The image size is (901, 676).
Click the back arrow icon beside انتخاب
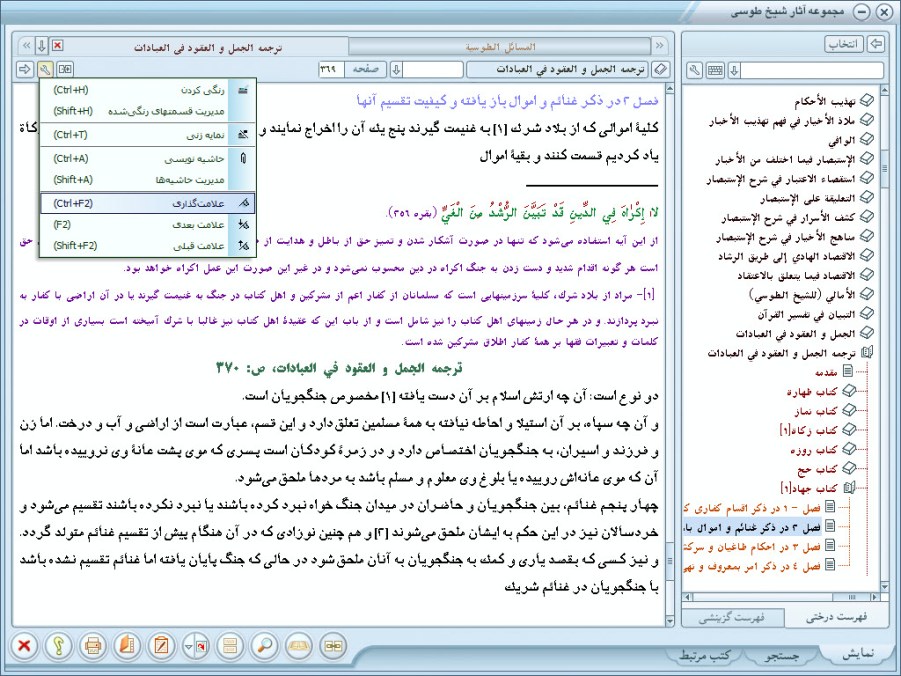tap(876, 44)
